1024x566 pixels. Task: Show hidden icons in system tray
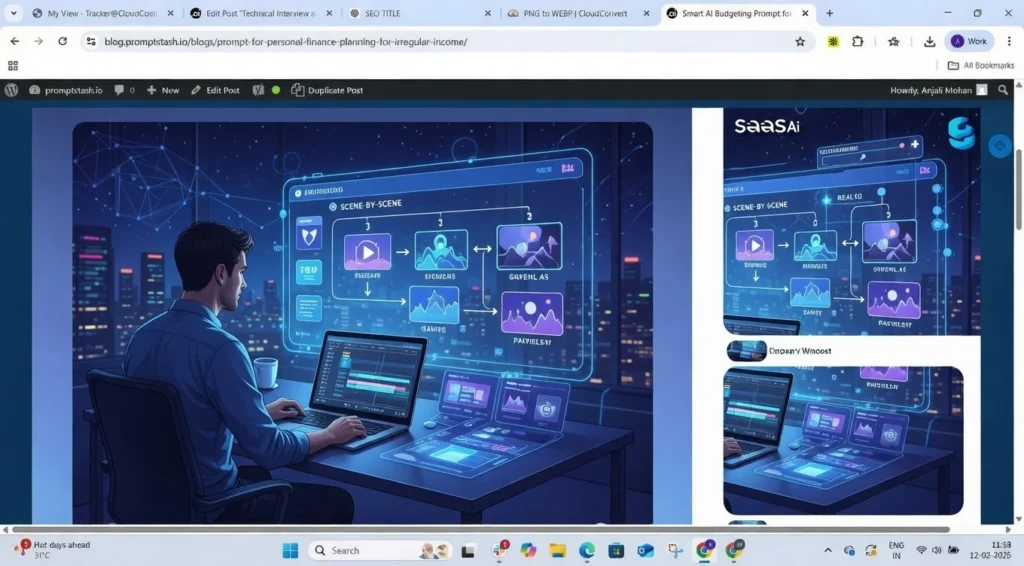(827, 551)
